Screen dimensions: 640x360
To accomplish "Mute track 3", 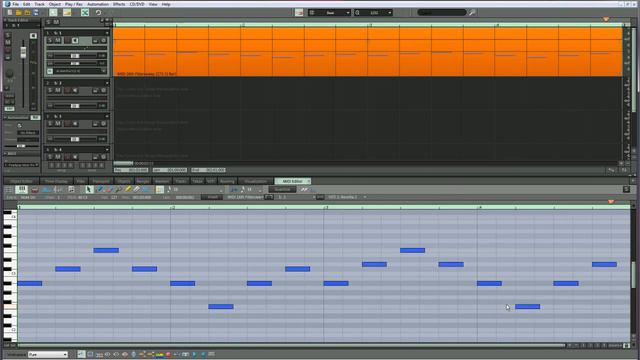I will click(x=58, y=124).
